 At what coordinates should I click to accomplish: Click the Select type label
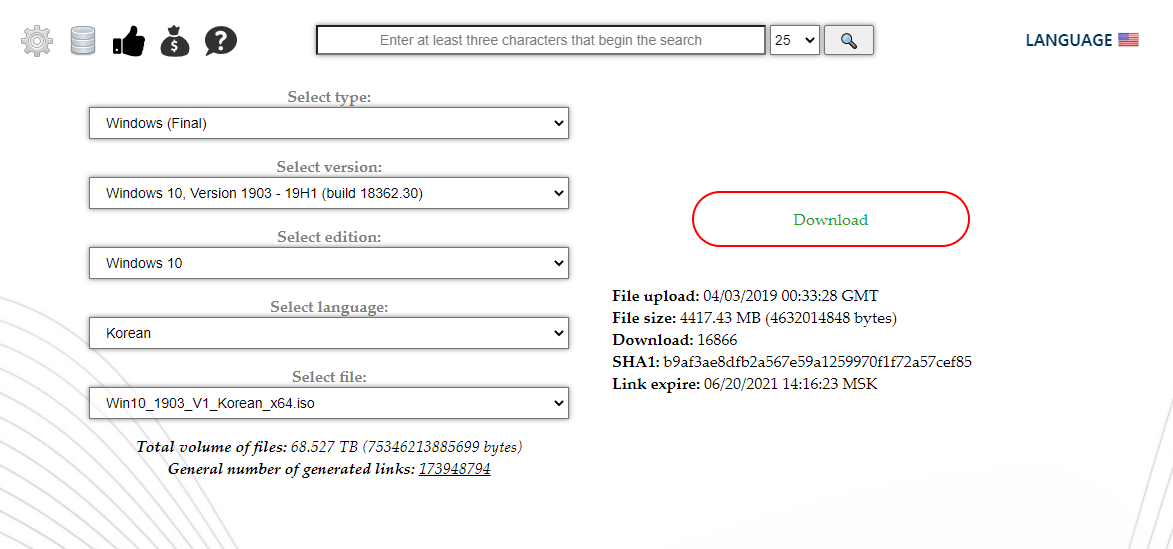click(329, 97)
